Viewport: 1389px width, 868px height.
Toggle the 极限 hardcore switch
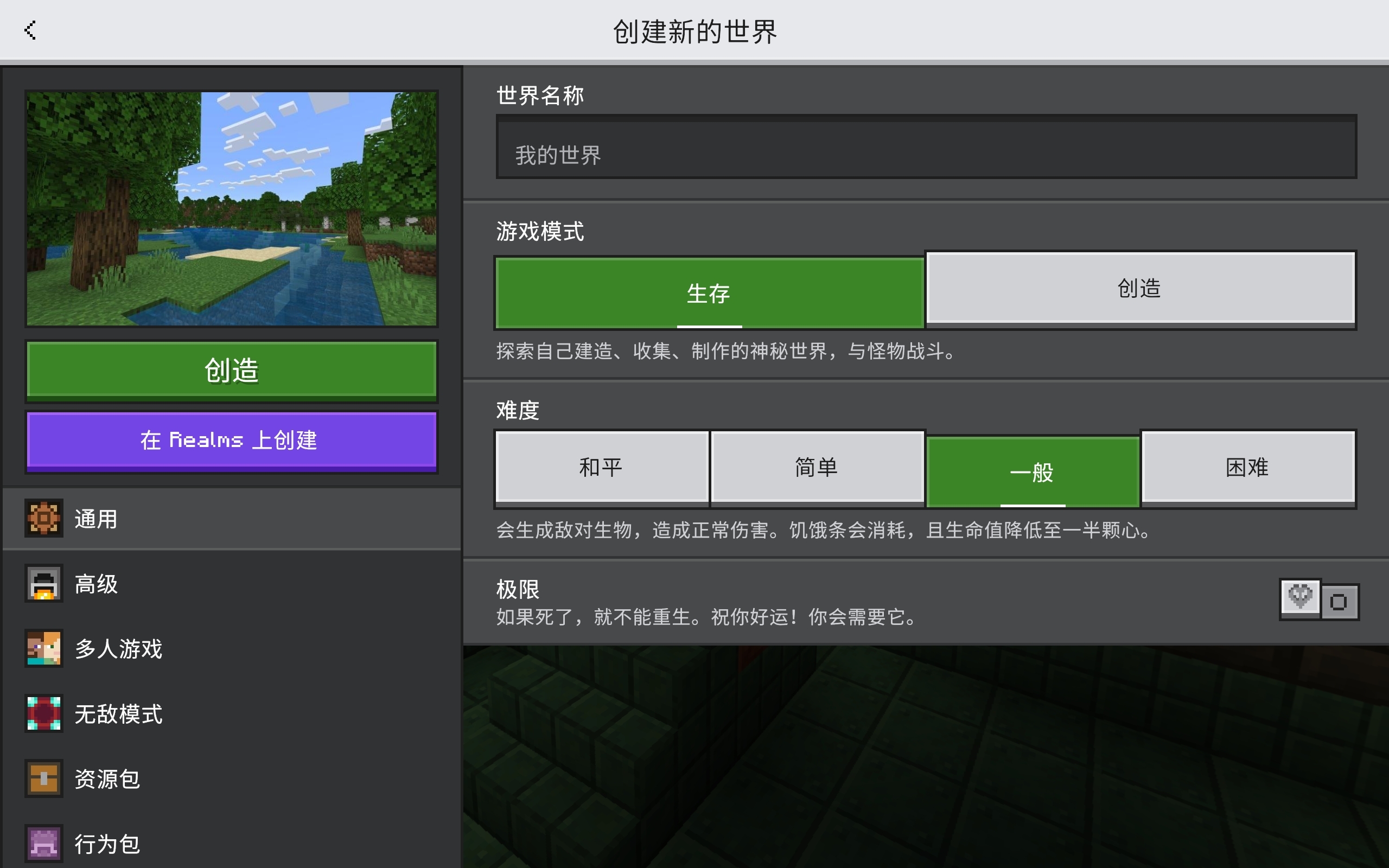point(1319,599)
